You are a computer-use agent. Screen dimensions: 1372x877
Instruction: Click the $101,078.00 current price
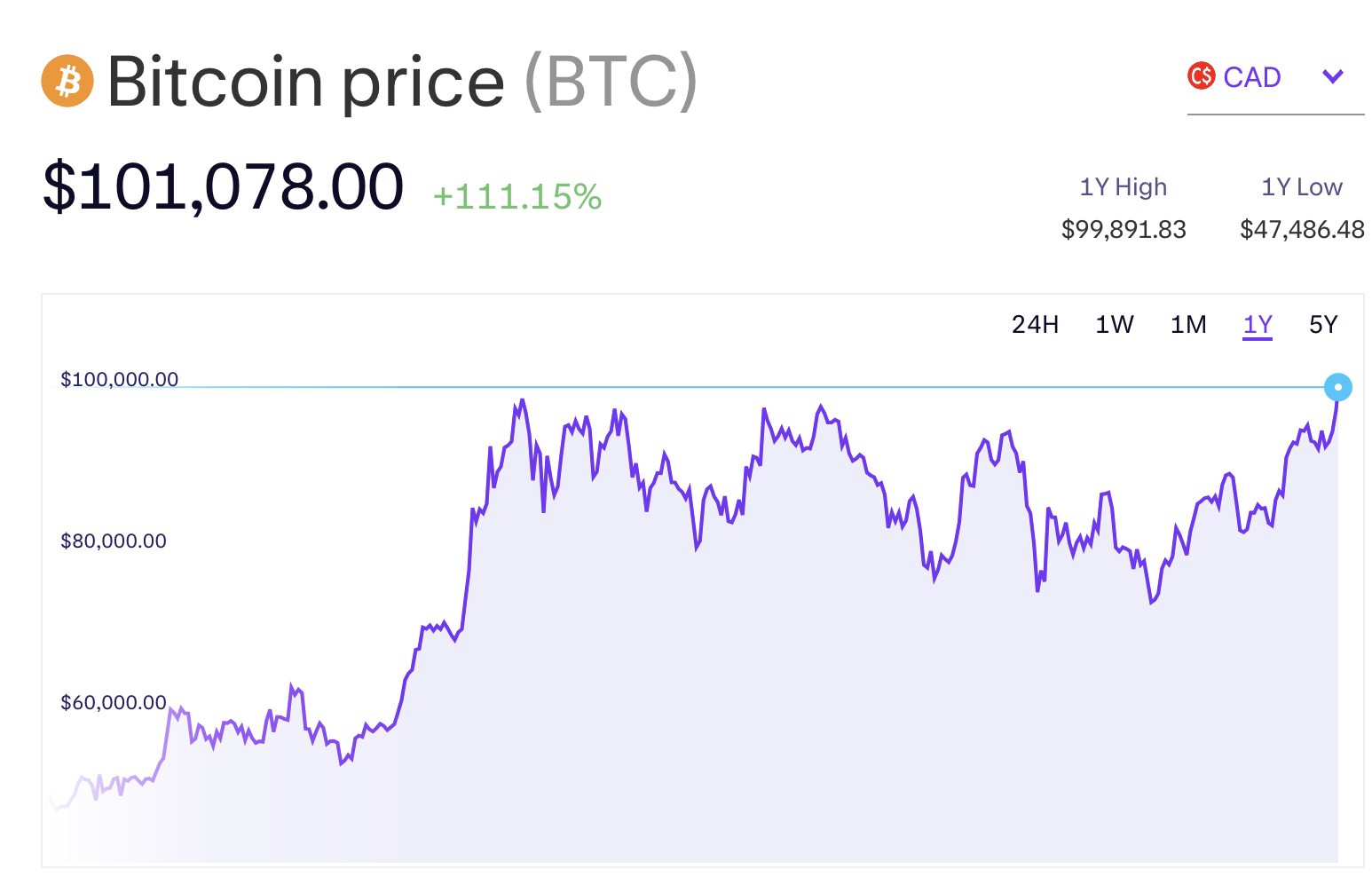click(x=224, y=185)
